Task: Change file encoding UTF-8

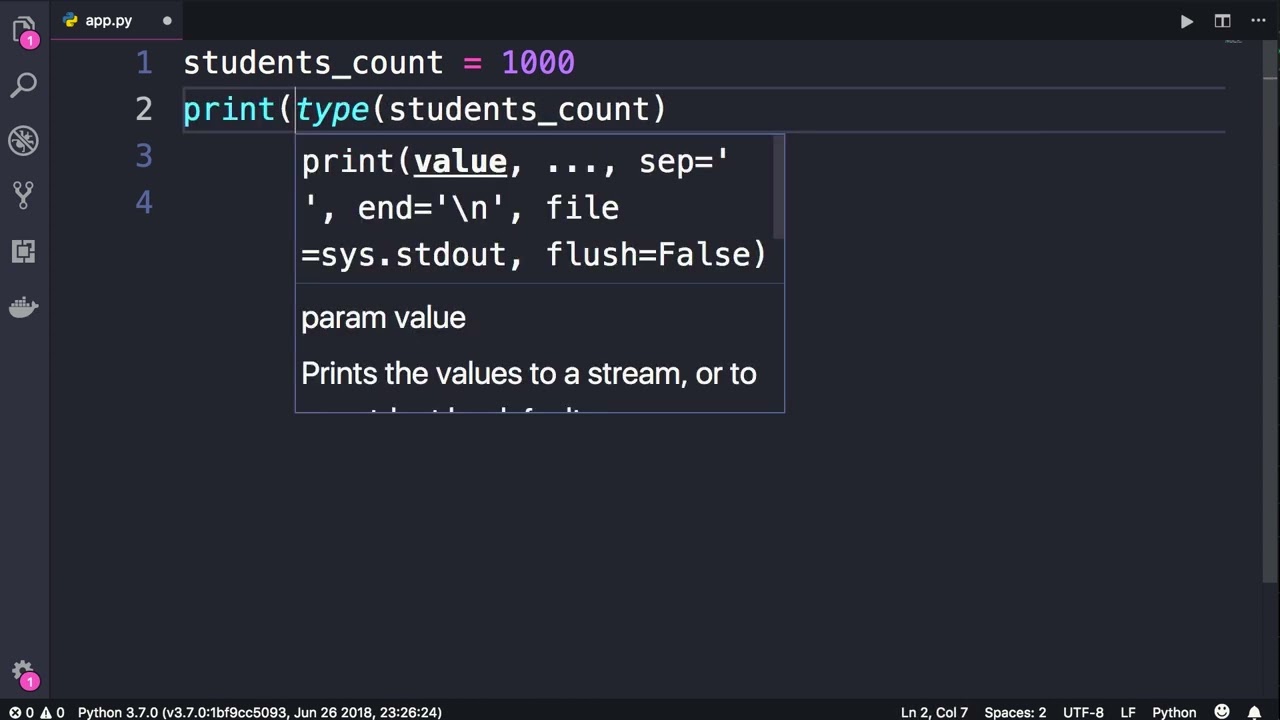Action: click(x=1083, y=712)
